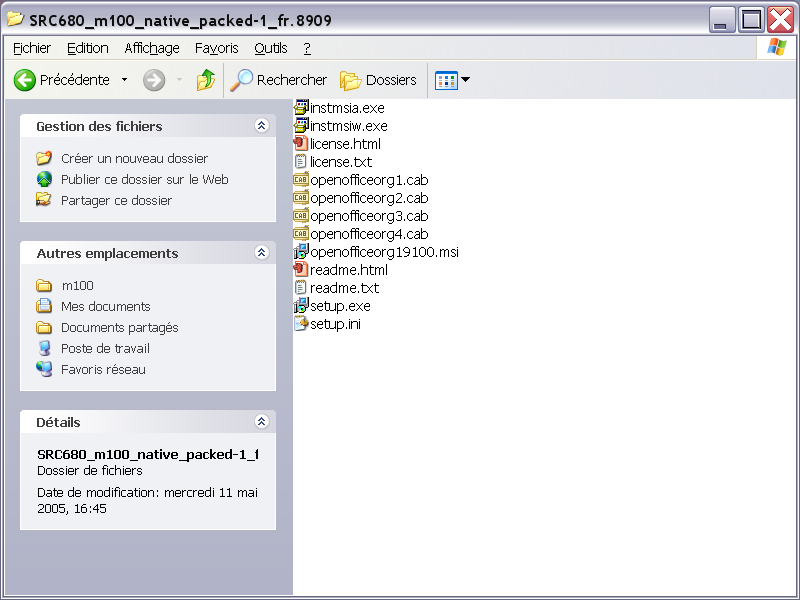Close the explorer window

point(781,20)
